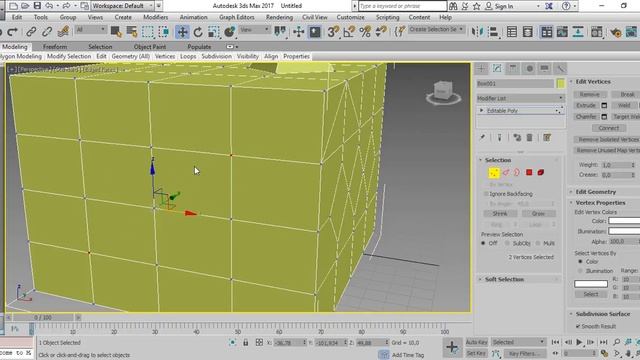This screenshot has width=640, height=360.
Task: Open the Create Selection Set dropdown
Action: tap(436, 29)
